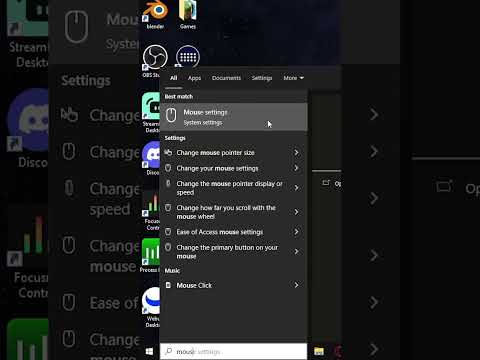Expand chevron for mouse pointer display or speed
This screenshot has width=480, height=360.
(x=296, y=188)
